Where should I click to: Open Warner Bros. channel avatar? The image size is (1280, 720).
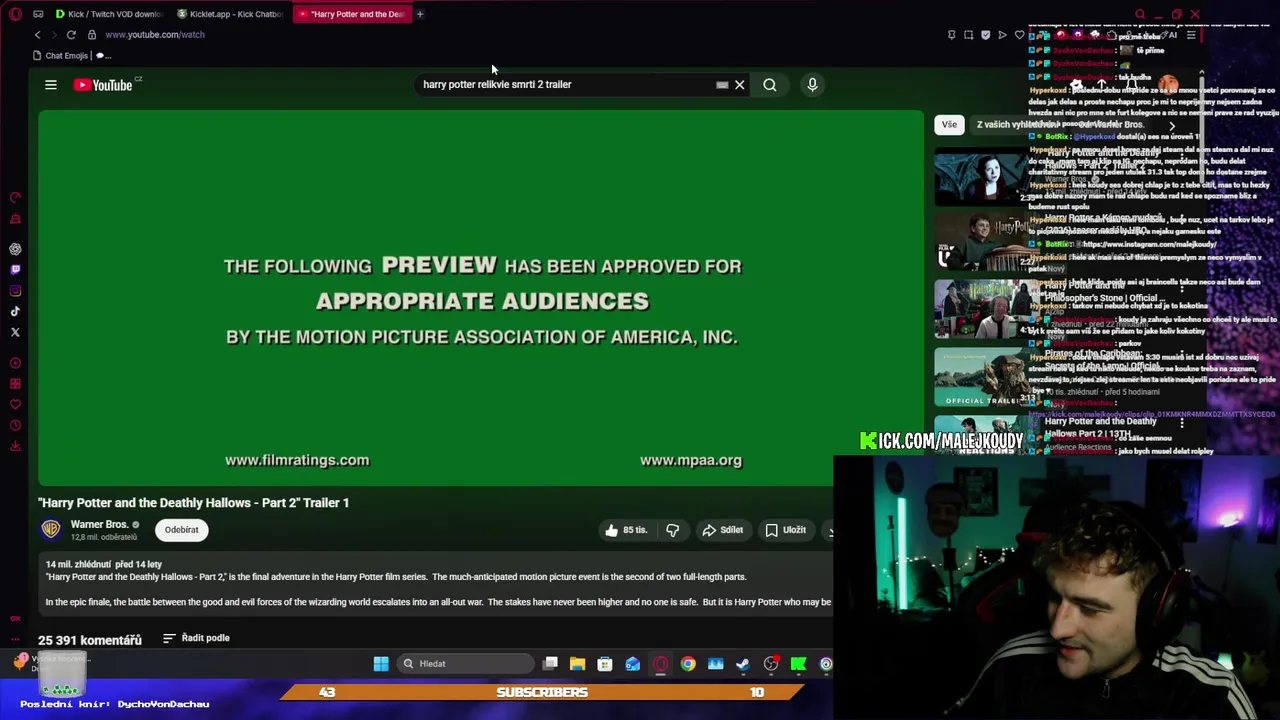(x=51, y=529)
